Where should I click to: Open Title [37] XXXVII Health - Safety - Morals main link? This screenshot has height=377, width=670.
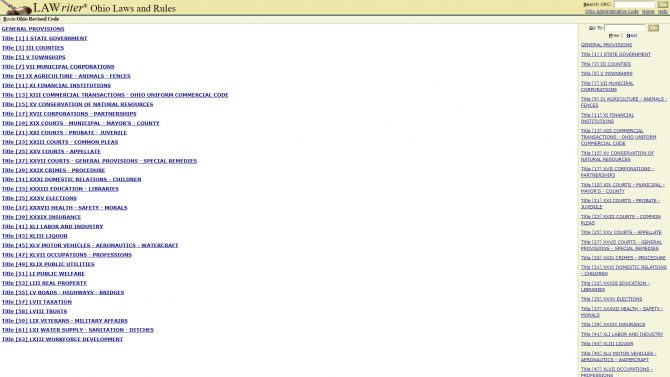tap(65, 208)
